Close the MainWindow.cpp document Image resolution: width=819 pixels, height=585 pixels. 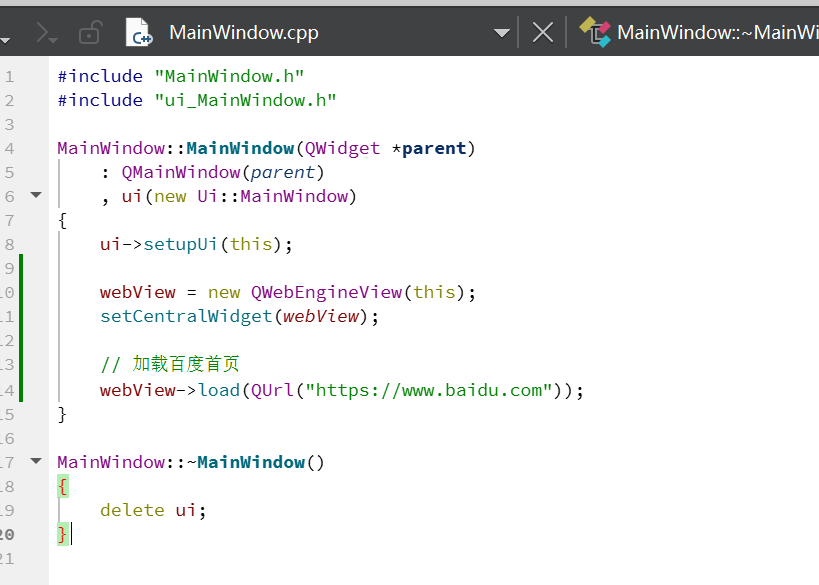[x=543, y=33]
